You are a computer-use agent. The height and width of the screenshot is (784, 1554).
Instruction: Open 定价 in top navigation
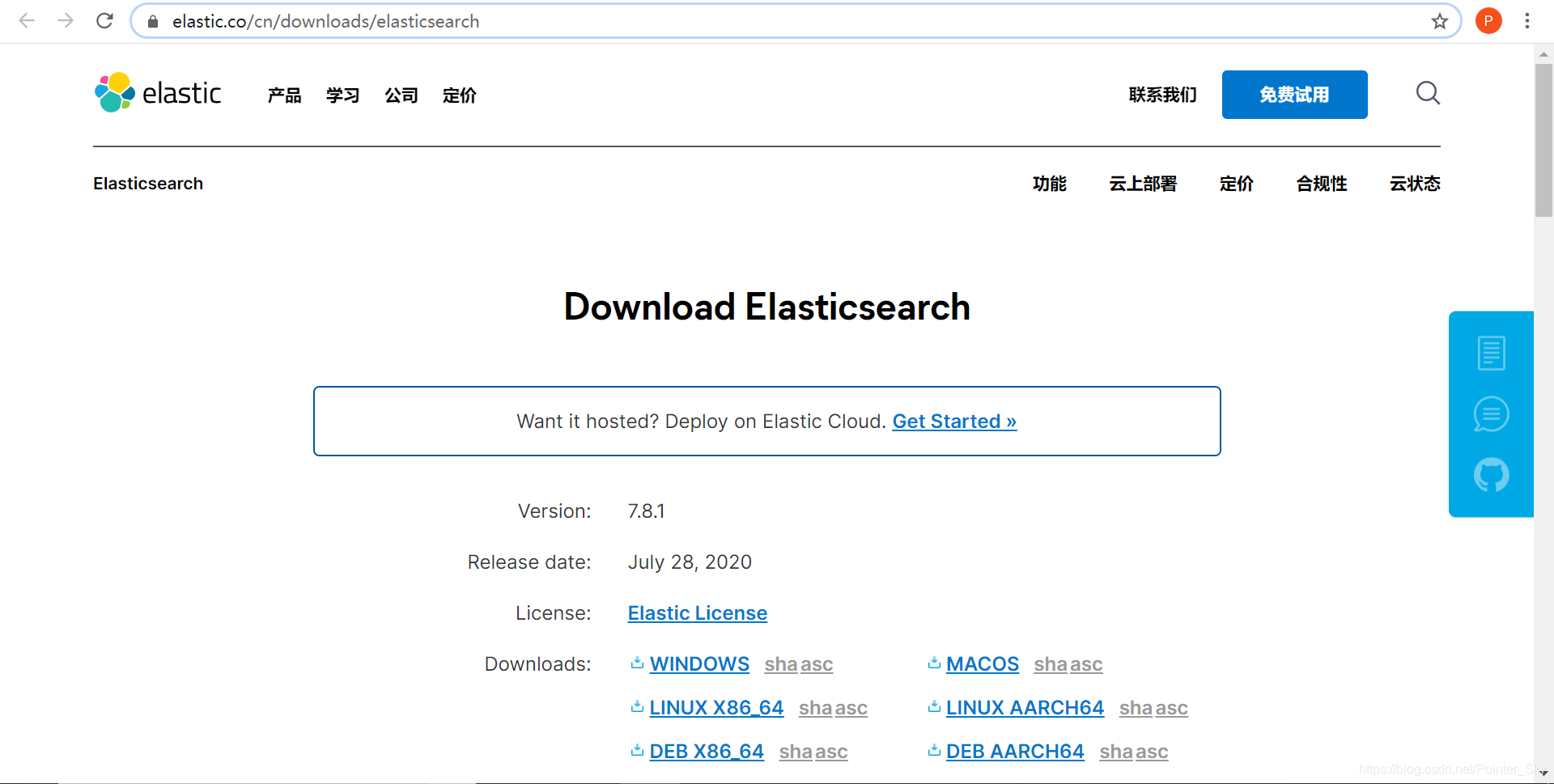pyautogui.click(x=459, y=95)
